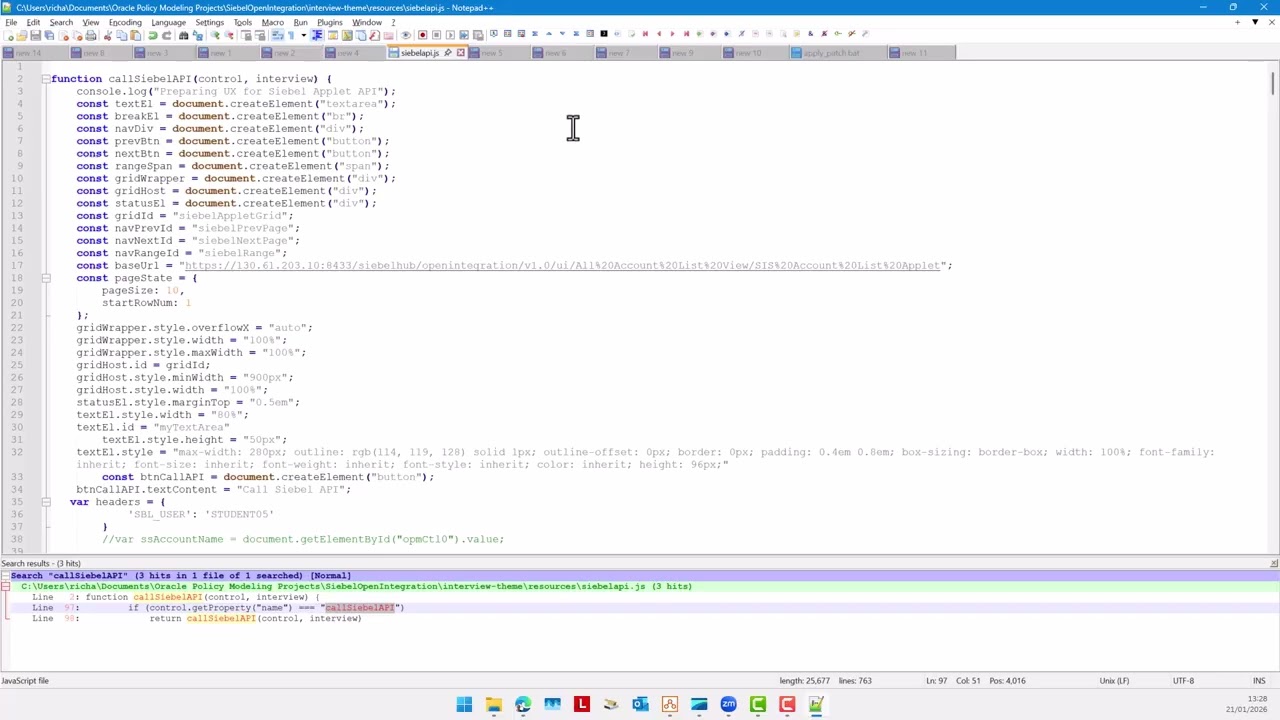Collapse the callSiebelAPI function fold at line 2
The height and width of the screenshot is (720, 1280).
[x=45, y=78]
